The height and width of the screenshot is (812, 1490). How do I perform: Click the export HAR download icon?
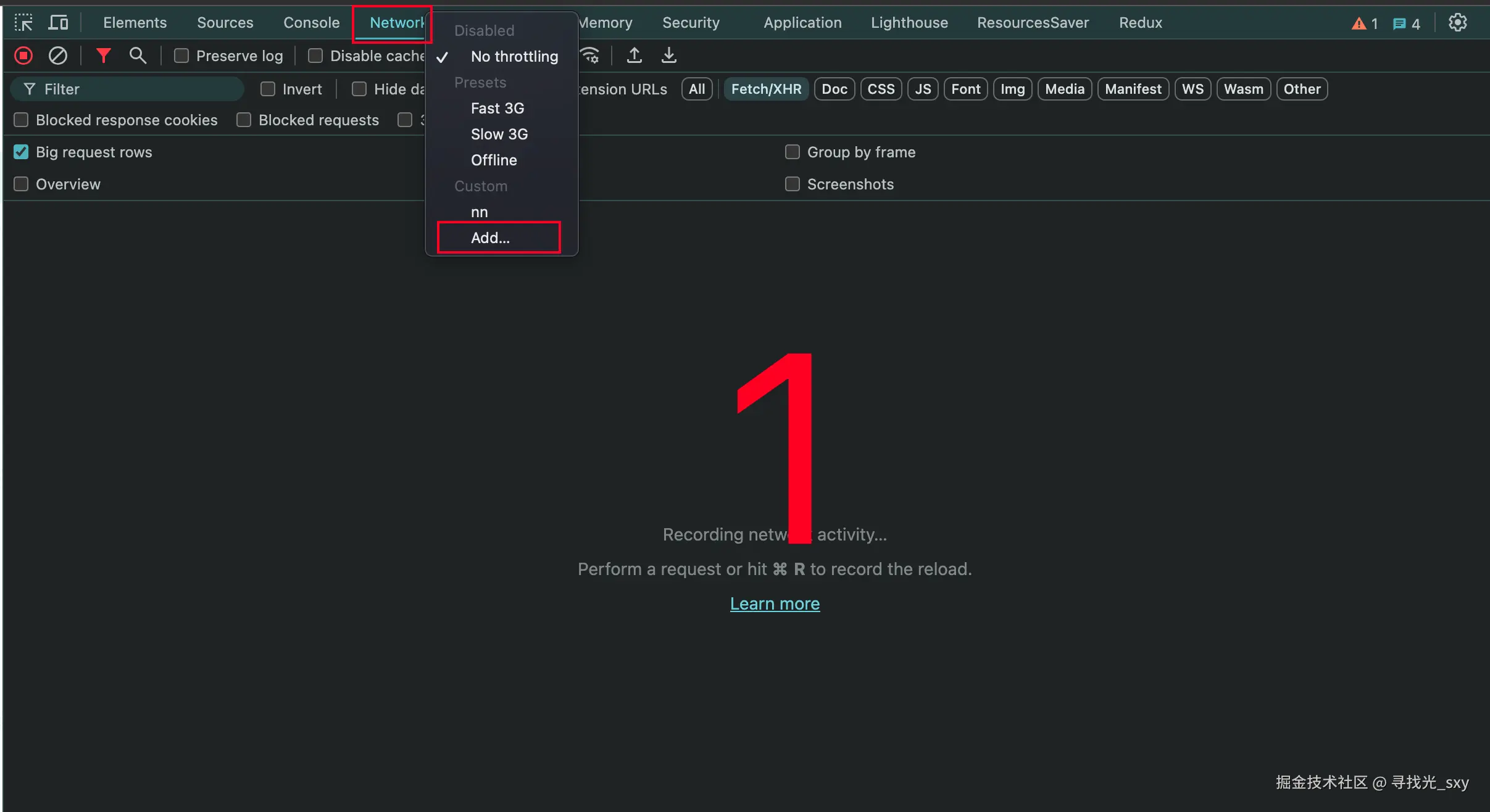(x=668, y=56)
